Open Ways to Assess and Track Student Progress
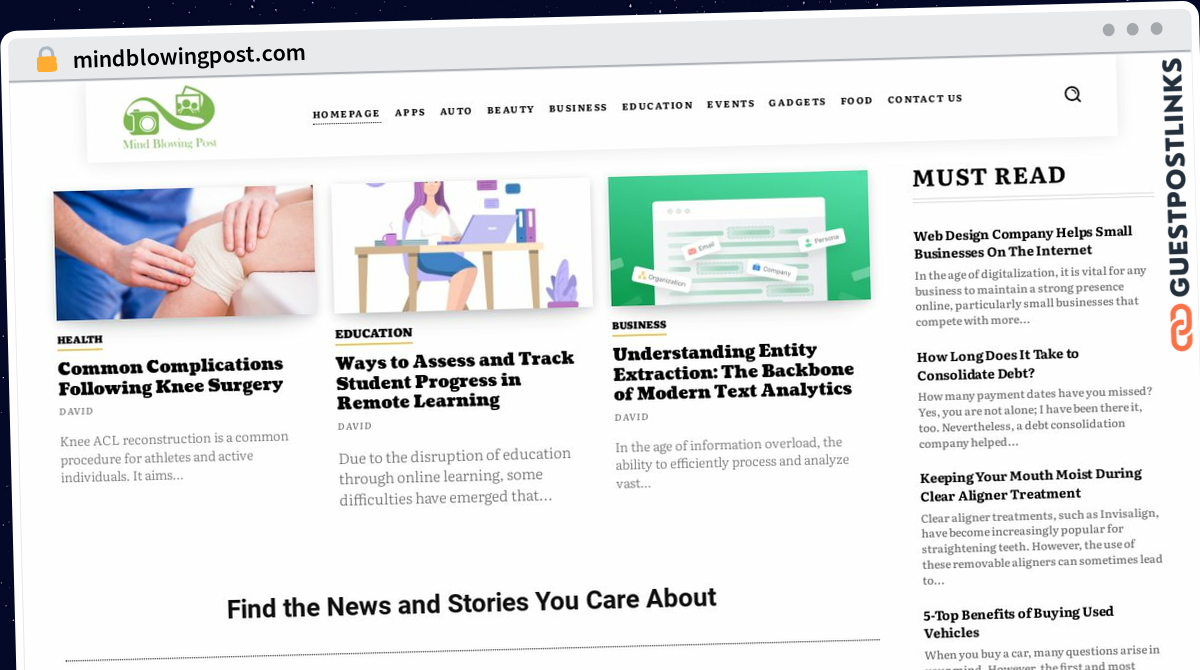The height and width of the screenshot is (670, 1200). click(455, 380)
